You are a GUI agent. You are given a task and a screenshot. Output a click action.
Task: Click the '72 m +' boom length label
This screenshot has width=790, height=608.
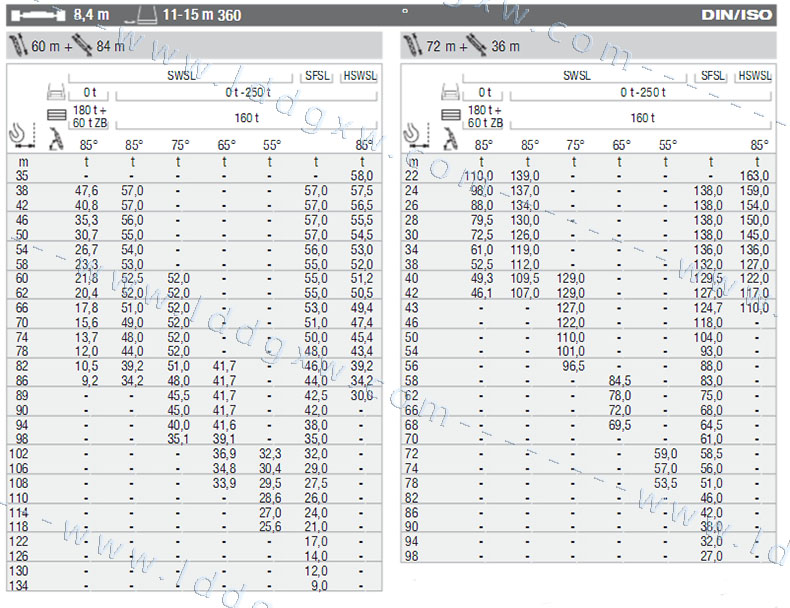[x=447, y=46]
